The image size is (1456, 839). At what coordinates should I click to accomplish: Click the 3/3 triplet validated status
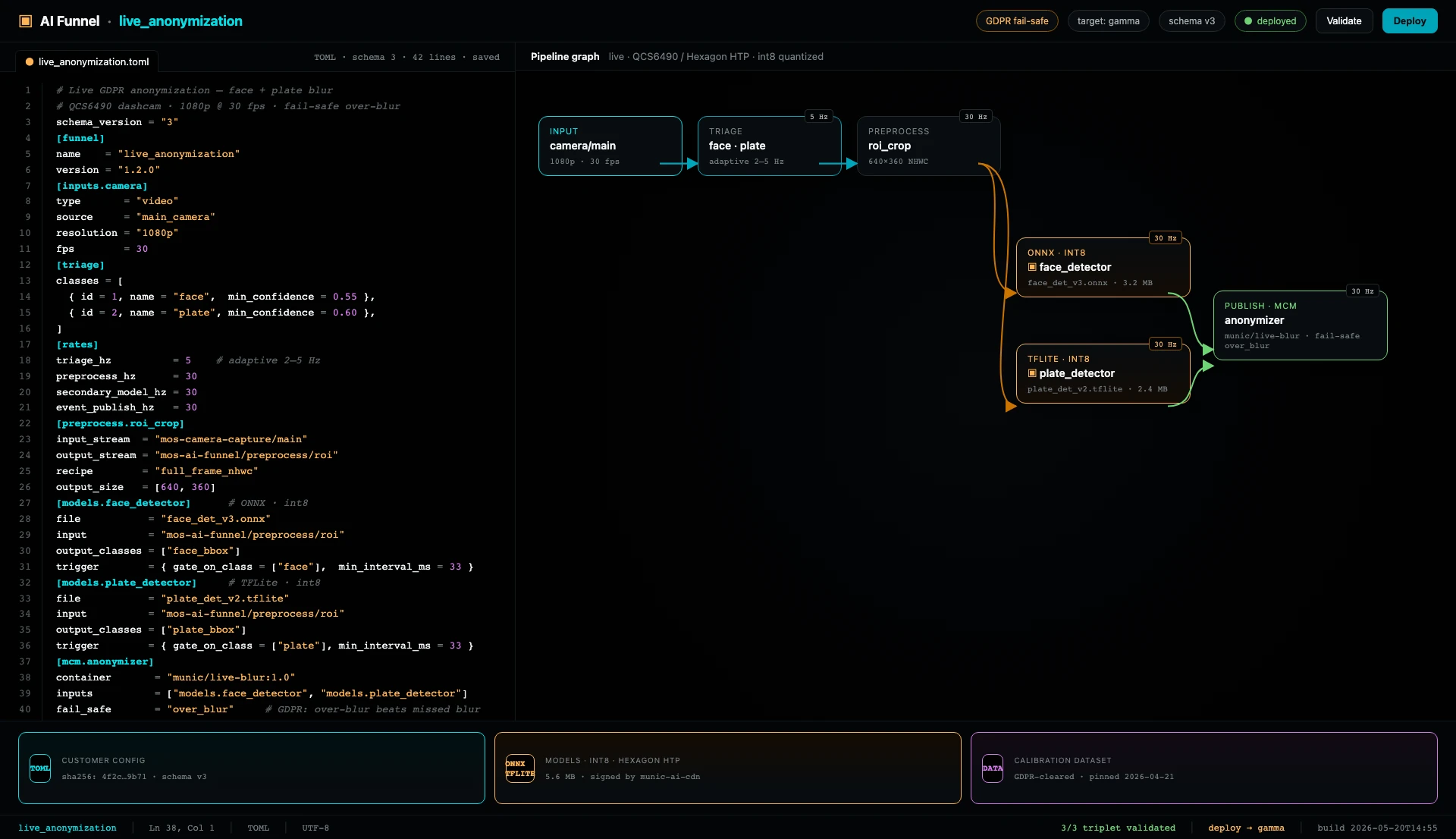tap(1118, 828)
